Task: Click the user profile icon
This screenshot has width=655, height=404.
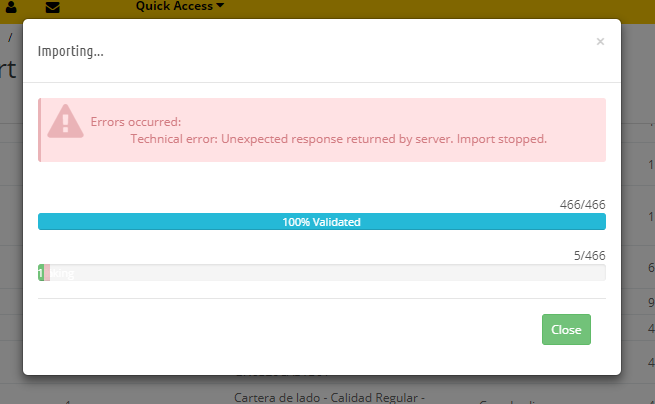Action: click(x=11, y=8)
